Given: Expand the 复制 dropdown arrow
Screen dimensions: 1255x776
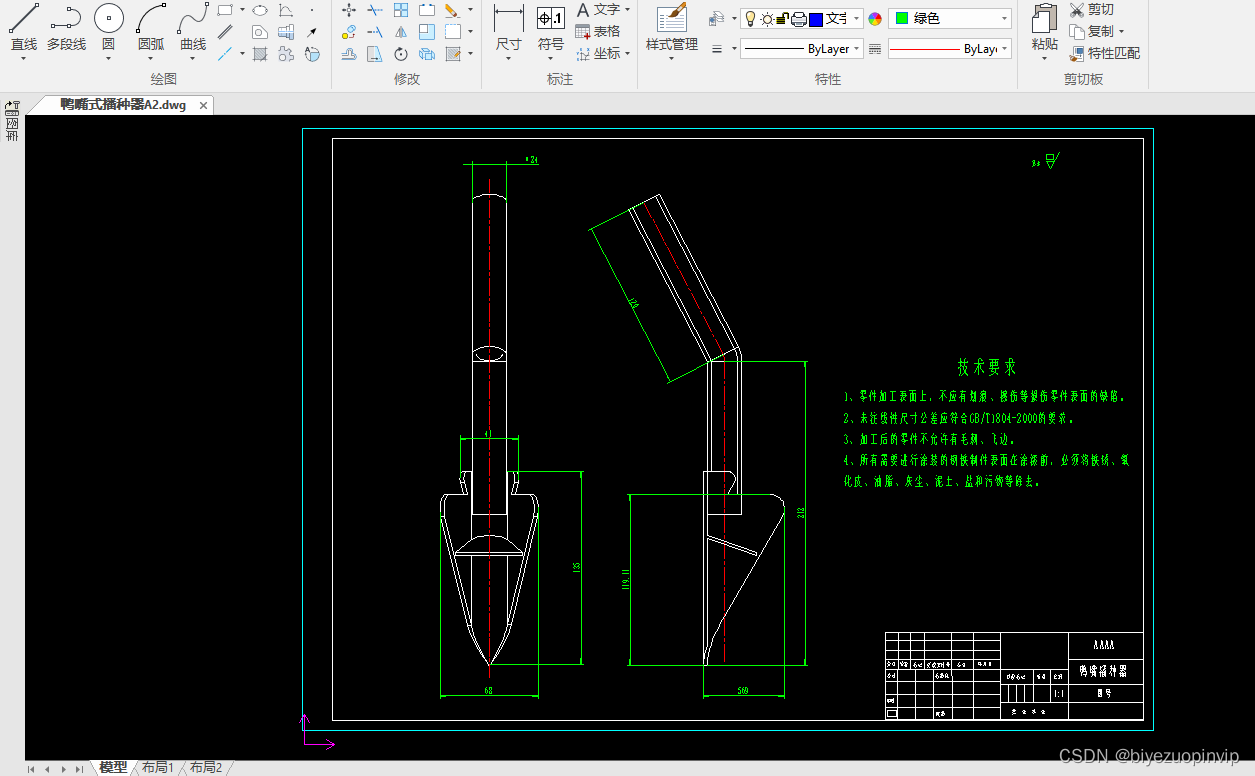Looking at the screenshot, I should click(1121, 32).
